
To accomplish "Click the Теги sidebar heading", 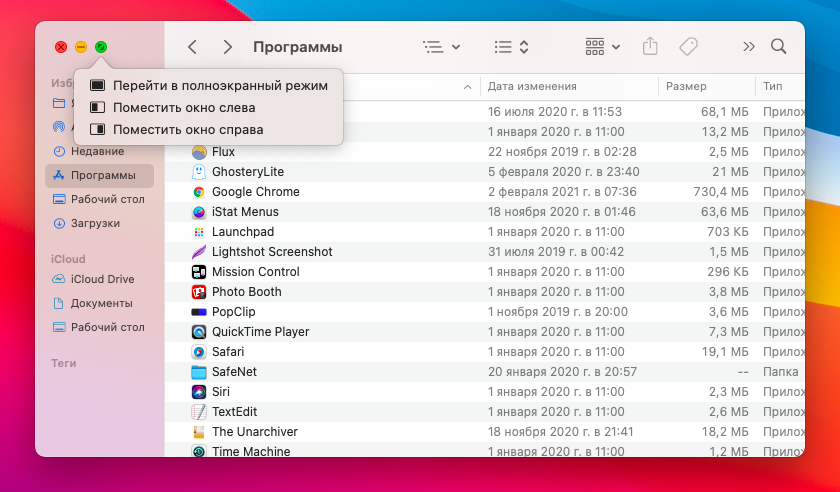I will pyautogui.click(x=64, y=363).
